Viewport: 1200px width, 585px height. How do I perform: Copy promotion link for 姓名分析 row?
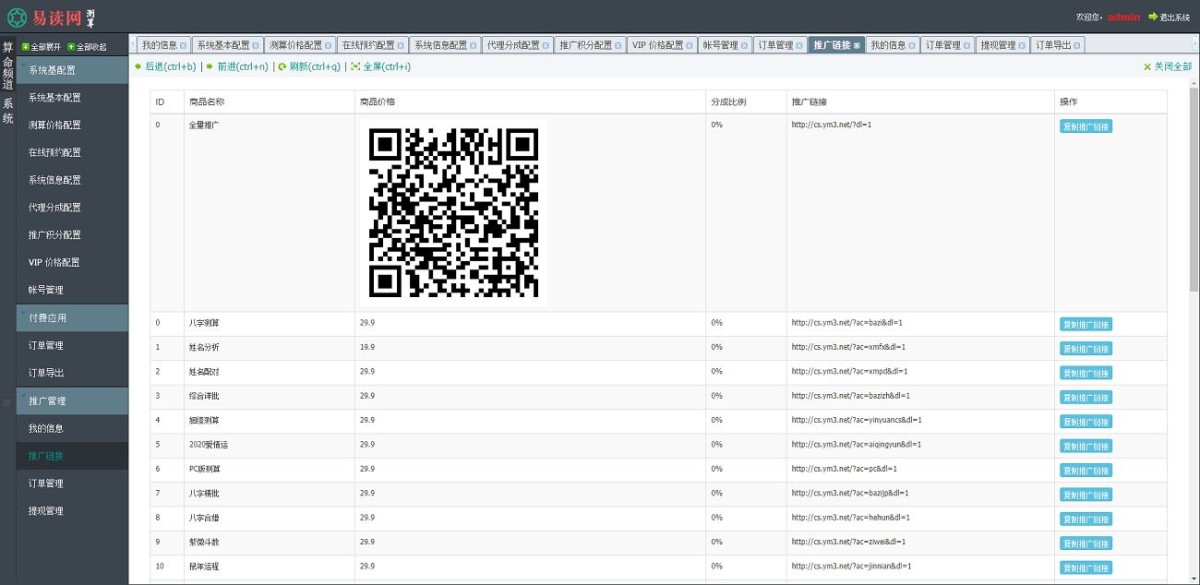(1085, 348)
